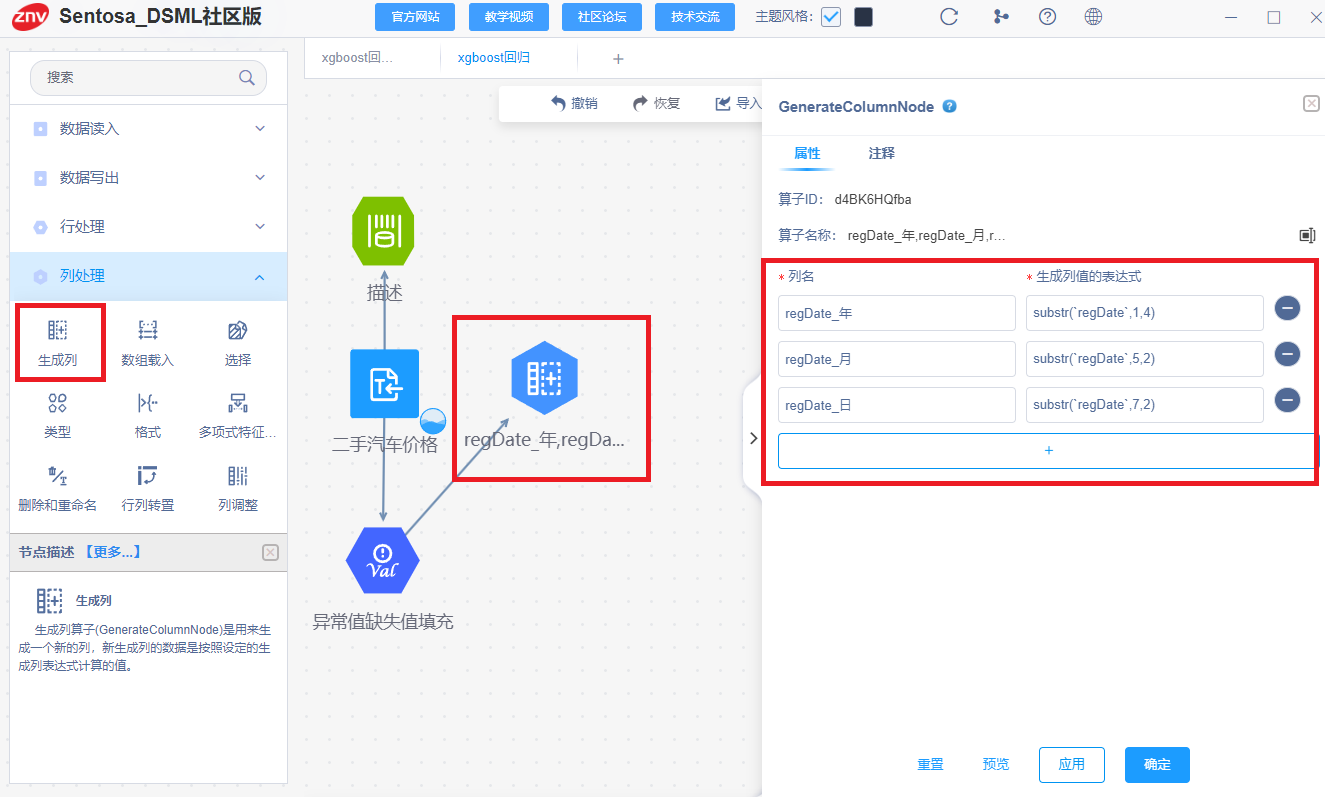Viewport: 1325px width, 797px height.
Task: Open the 属性 tab
Action: point(807,153)
